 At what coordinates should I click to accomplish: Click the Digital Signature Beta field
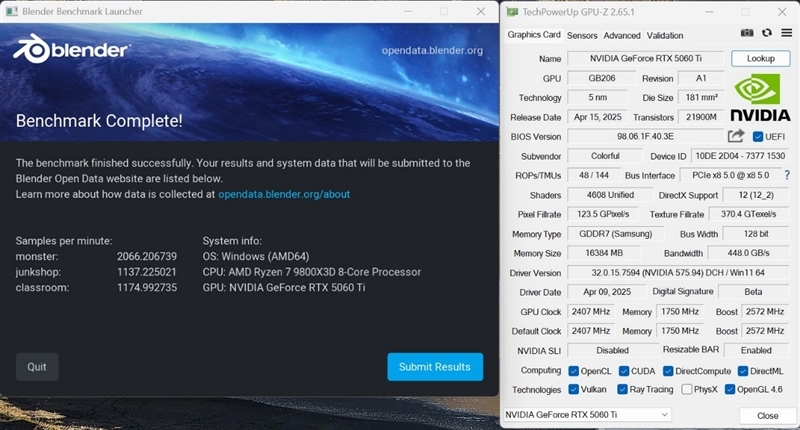pos(753,292)
